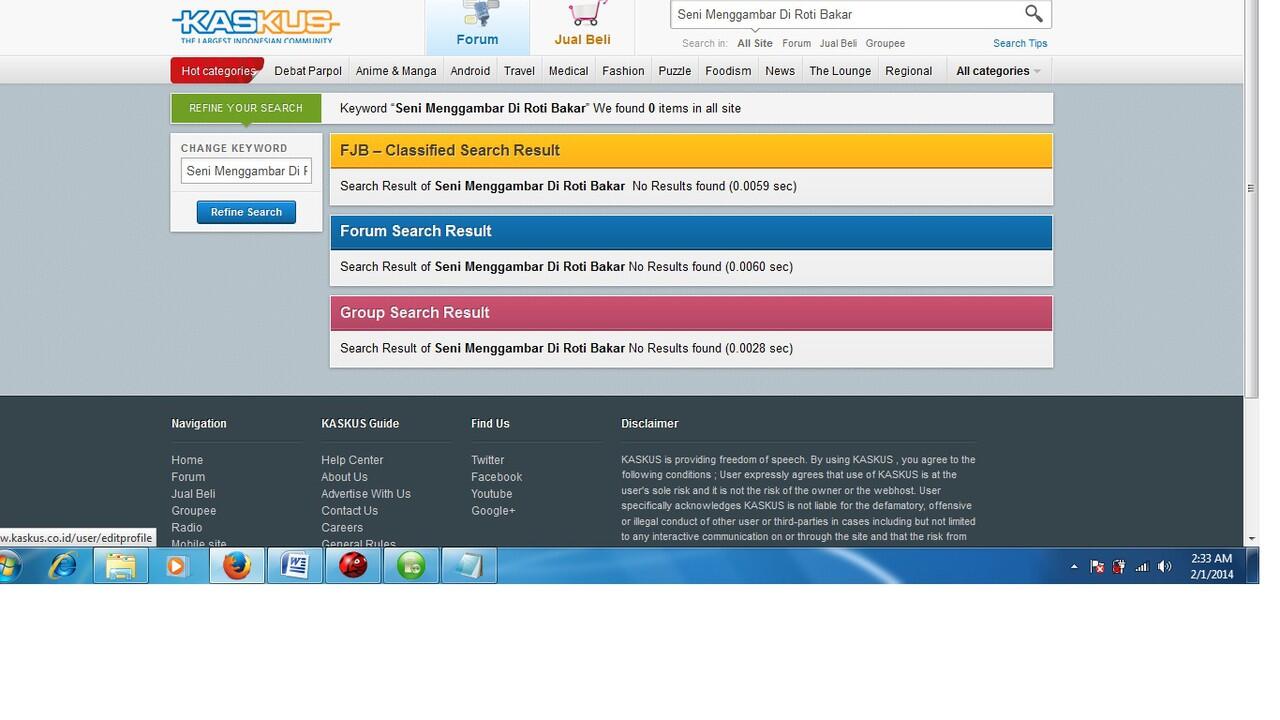Click the vertical scrollbar down arrow
Screen dimensions: 1280x720
click(1251, 539)
